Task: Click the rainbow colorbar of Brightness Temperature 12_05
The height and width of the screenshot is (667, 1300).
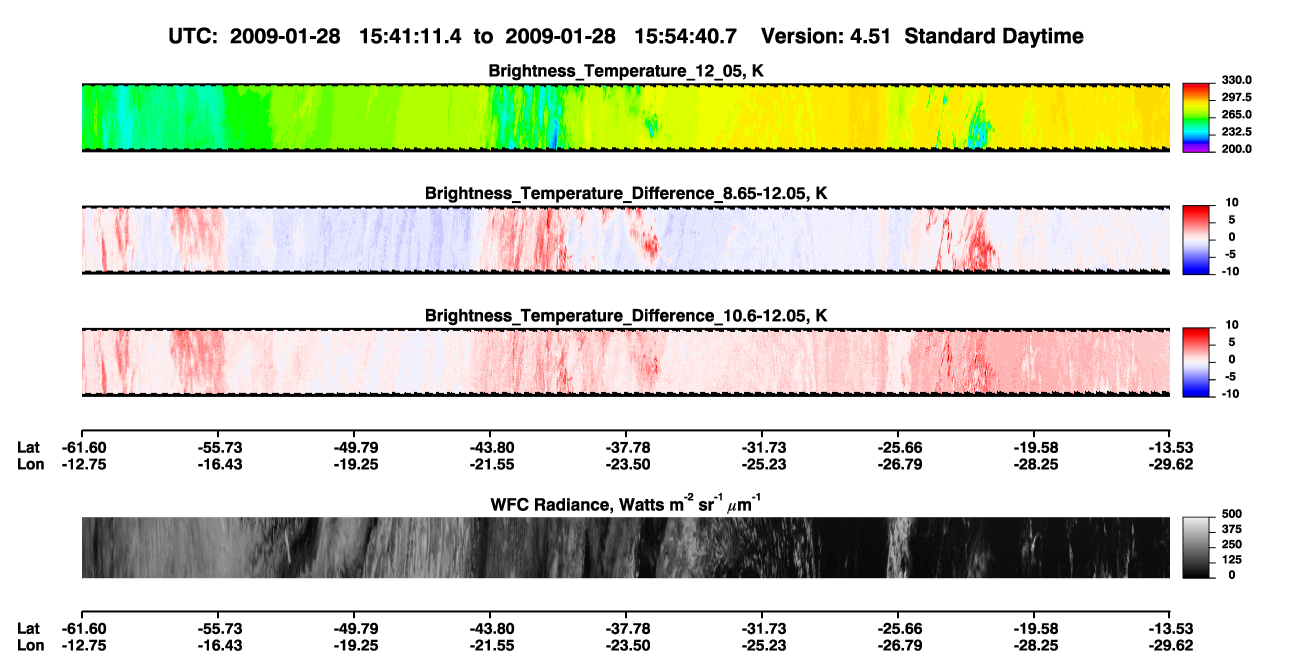Action: (x=1197, y=117)
